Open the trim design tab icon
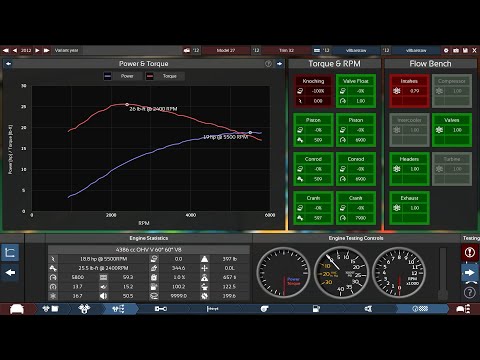Screen dimensions: 480x360 [x=463, y=309]
